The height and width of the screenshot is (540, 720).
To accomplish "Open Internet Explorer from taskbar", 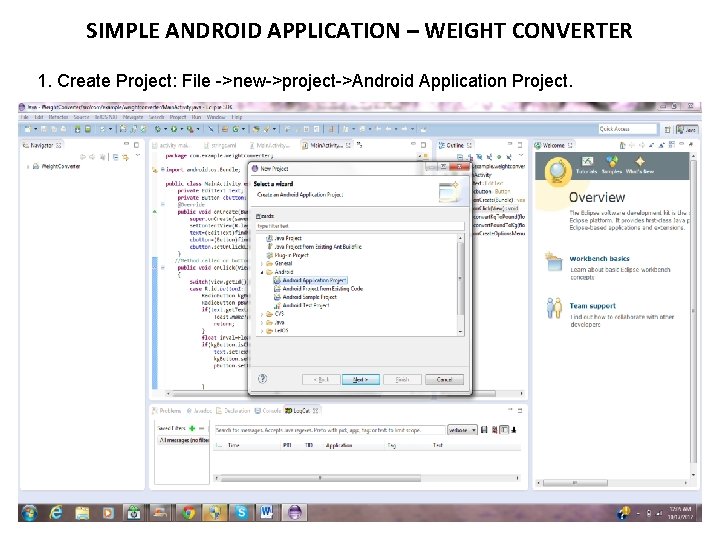I will [56, 512].
